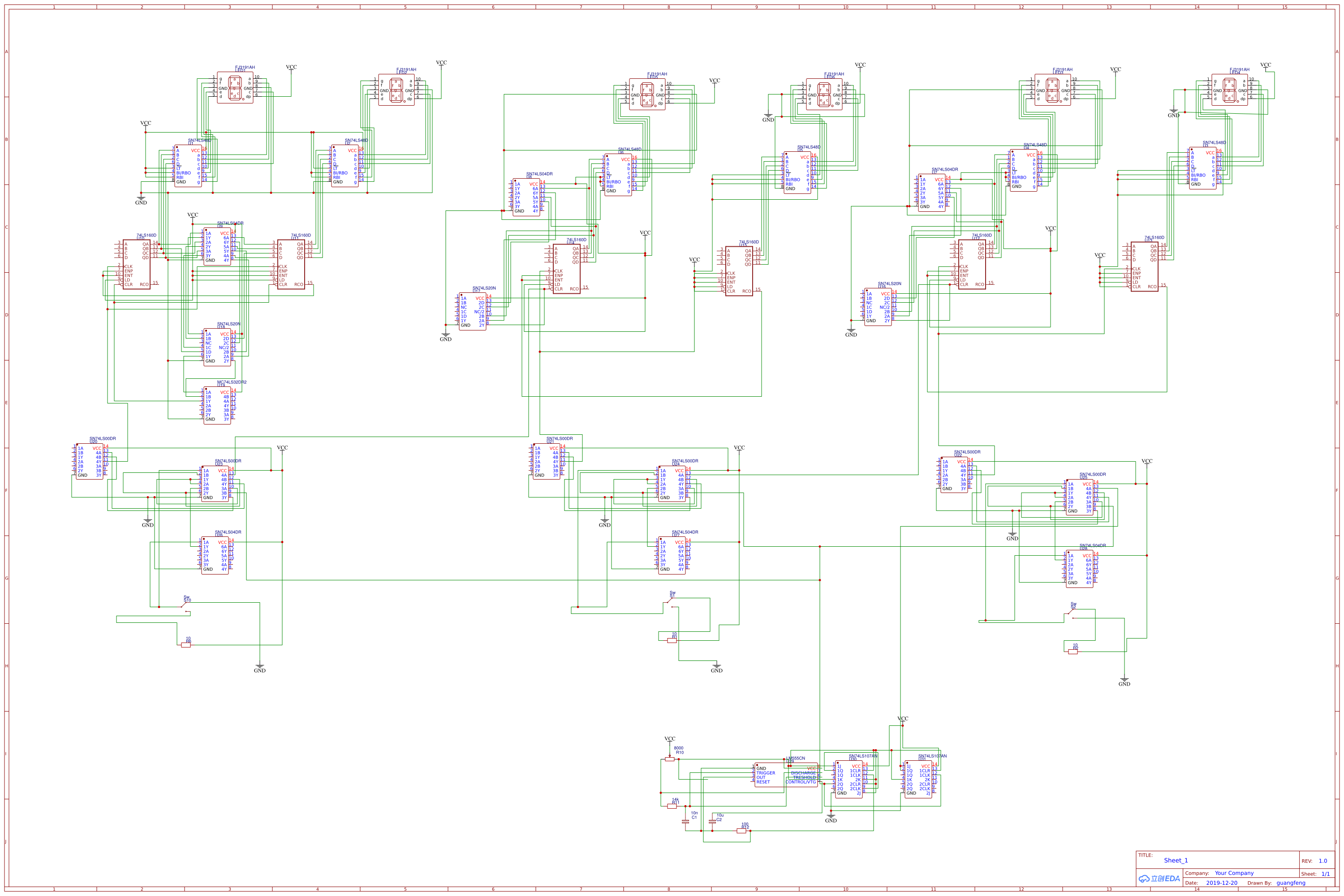Select the U11 74LS160D counter
Viewport: 1344px width, 896px height.
pyautogui.click(x=291, y=264)
